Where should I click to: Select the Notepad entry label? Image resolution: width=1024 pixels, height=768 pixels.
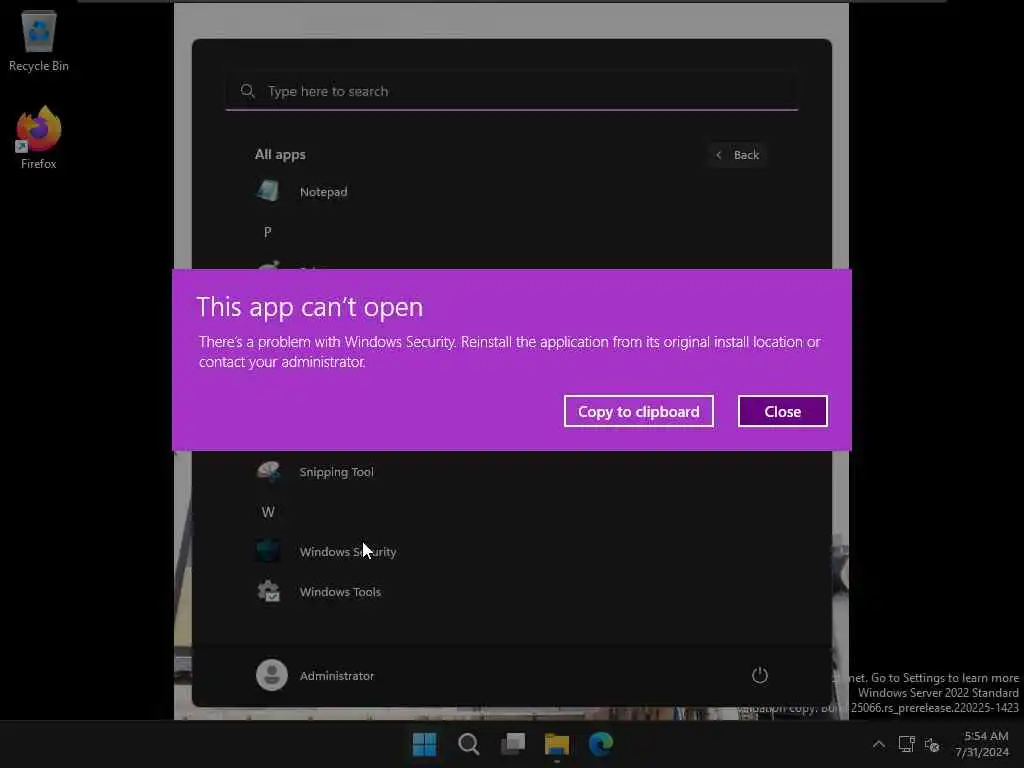(x=323, y=192)
